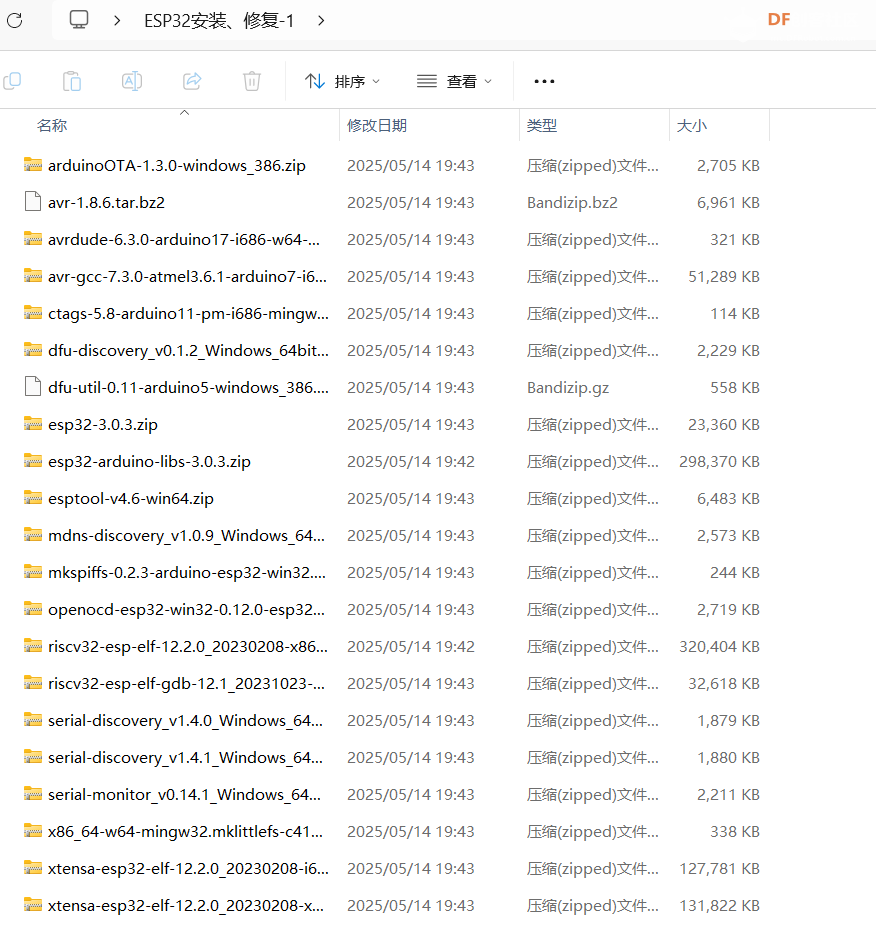Click zip icon of esptool-v4.6-win64.zip
876x938 pixels.
[33, 498]
